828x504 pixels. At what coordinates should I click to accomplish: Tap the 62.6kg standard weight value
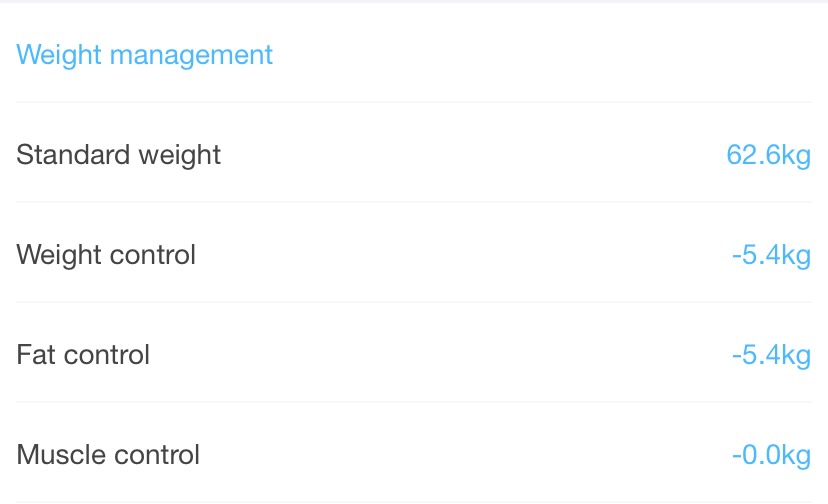tap(768, 155)
